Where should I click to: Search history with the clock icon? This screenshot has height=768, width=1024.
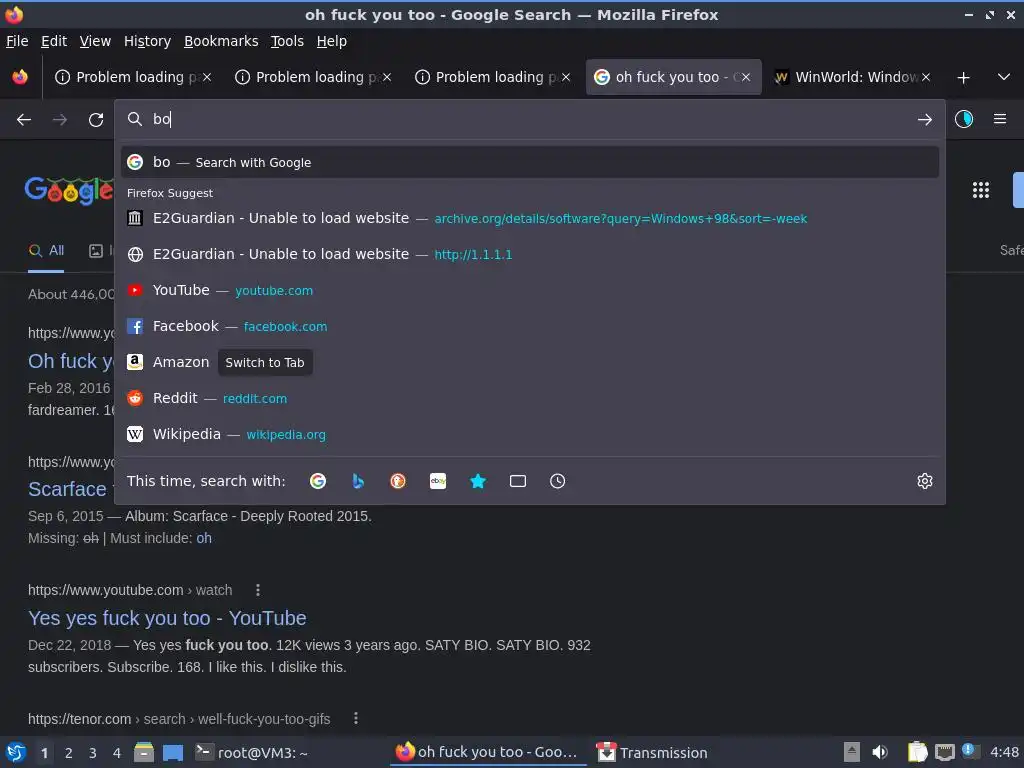[x=558, y=481]
